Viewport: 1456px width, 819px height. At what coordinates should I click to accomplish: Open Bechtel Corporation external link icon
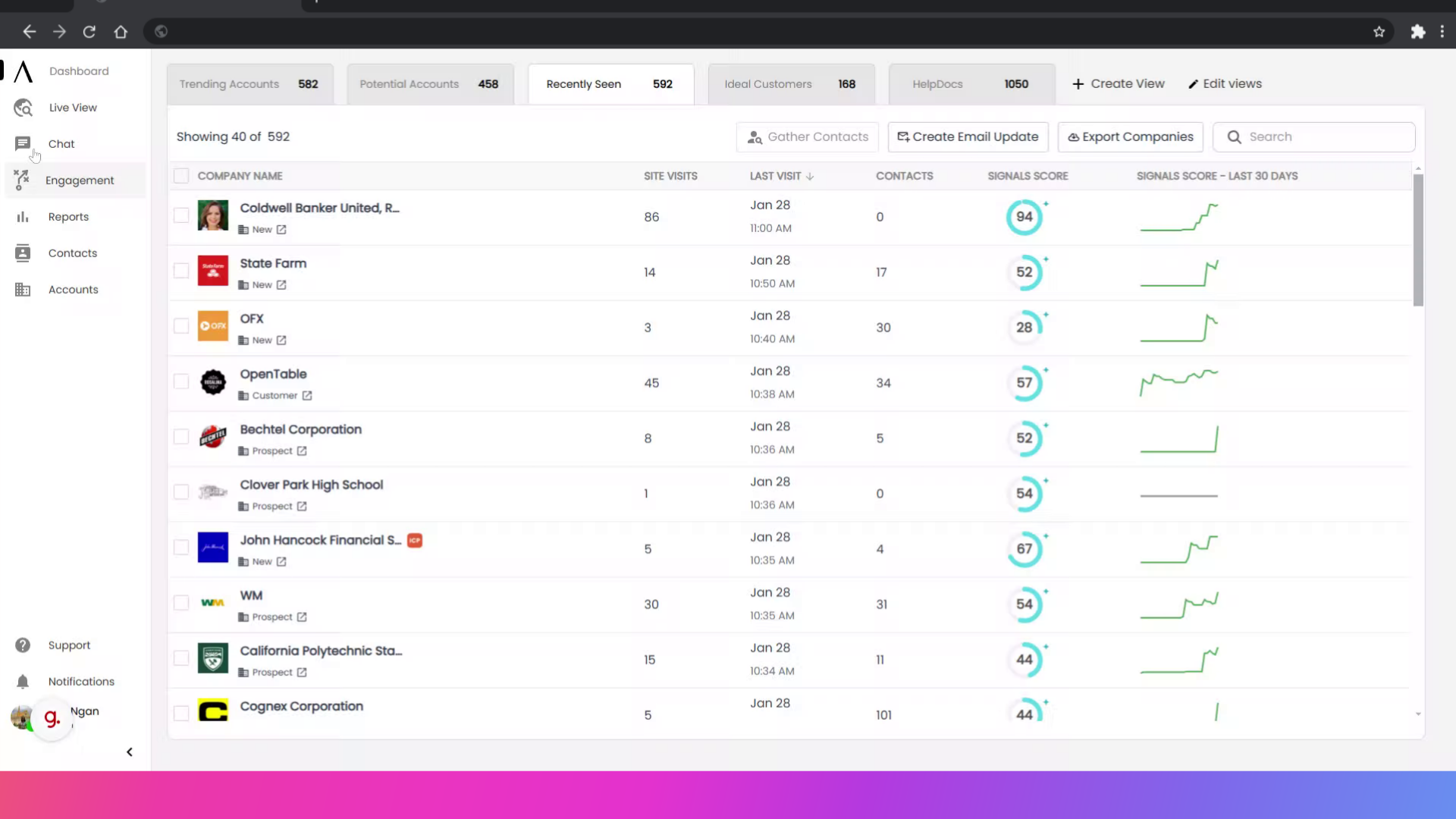coord(302,451)
